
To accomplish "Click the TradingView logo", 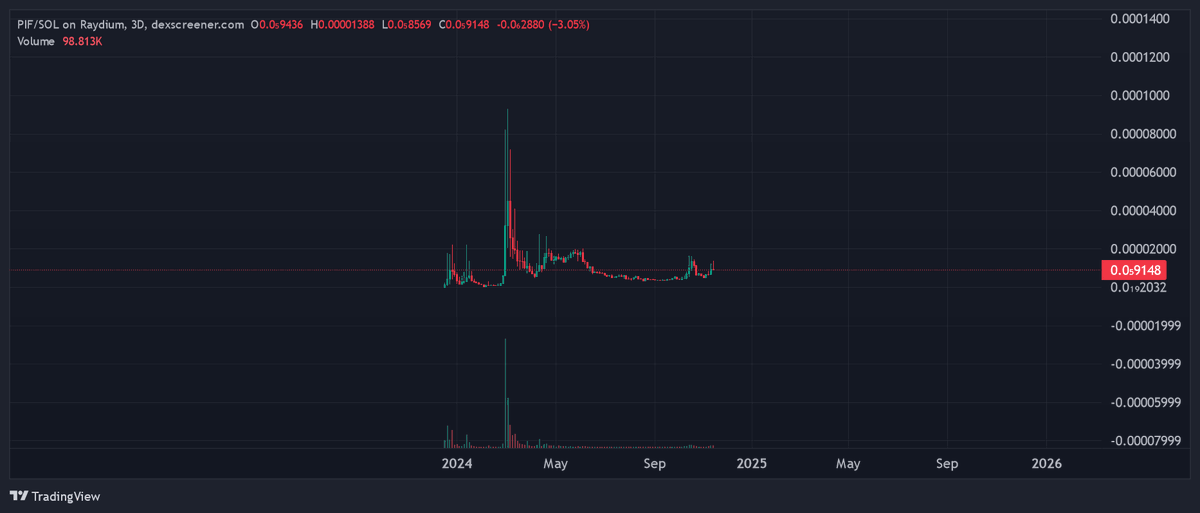I will click(x=55, y=496).
